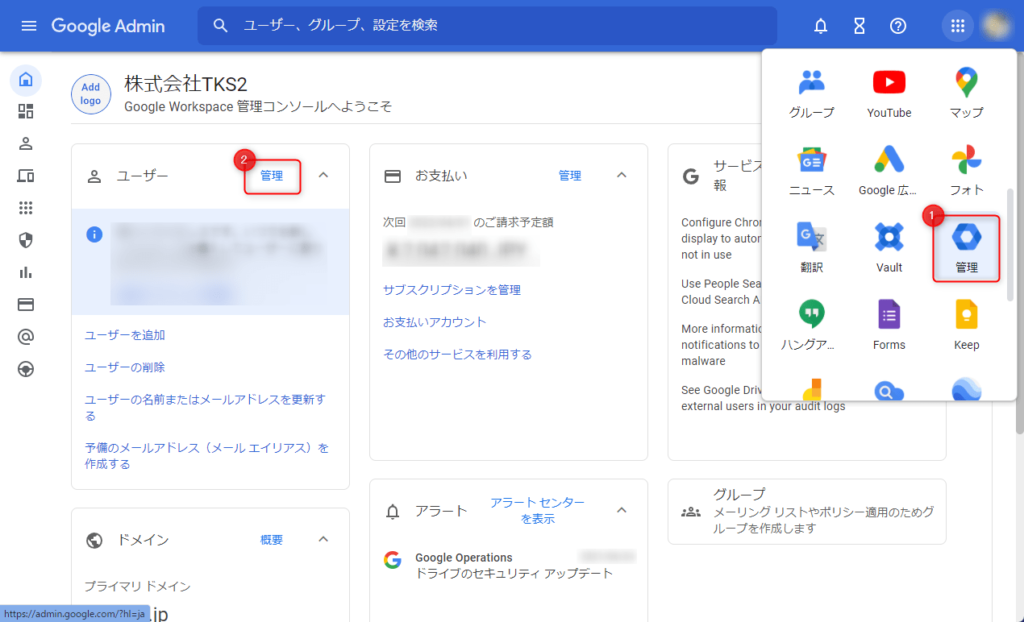Open the グループ card
This screenshot has height=622, width=1024.
pyautogui.click(x=807, y=512)
